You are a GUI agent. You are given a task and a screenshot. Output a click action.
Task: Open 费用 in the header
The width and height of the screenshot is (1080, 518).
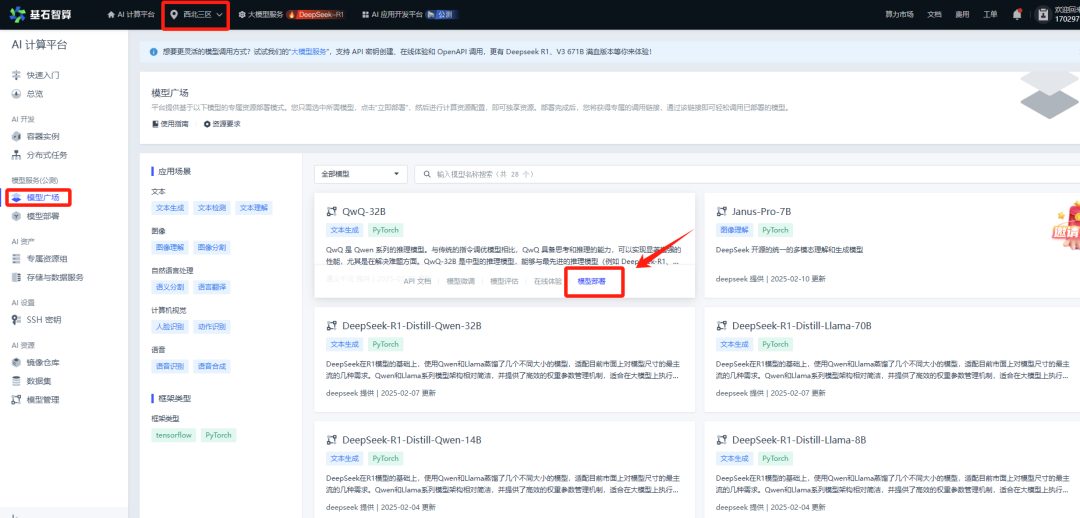[962, 14]
